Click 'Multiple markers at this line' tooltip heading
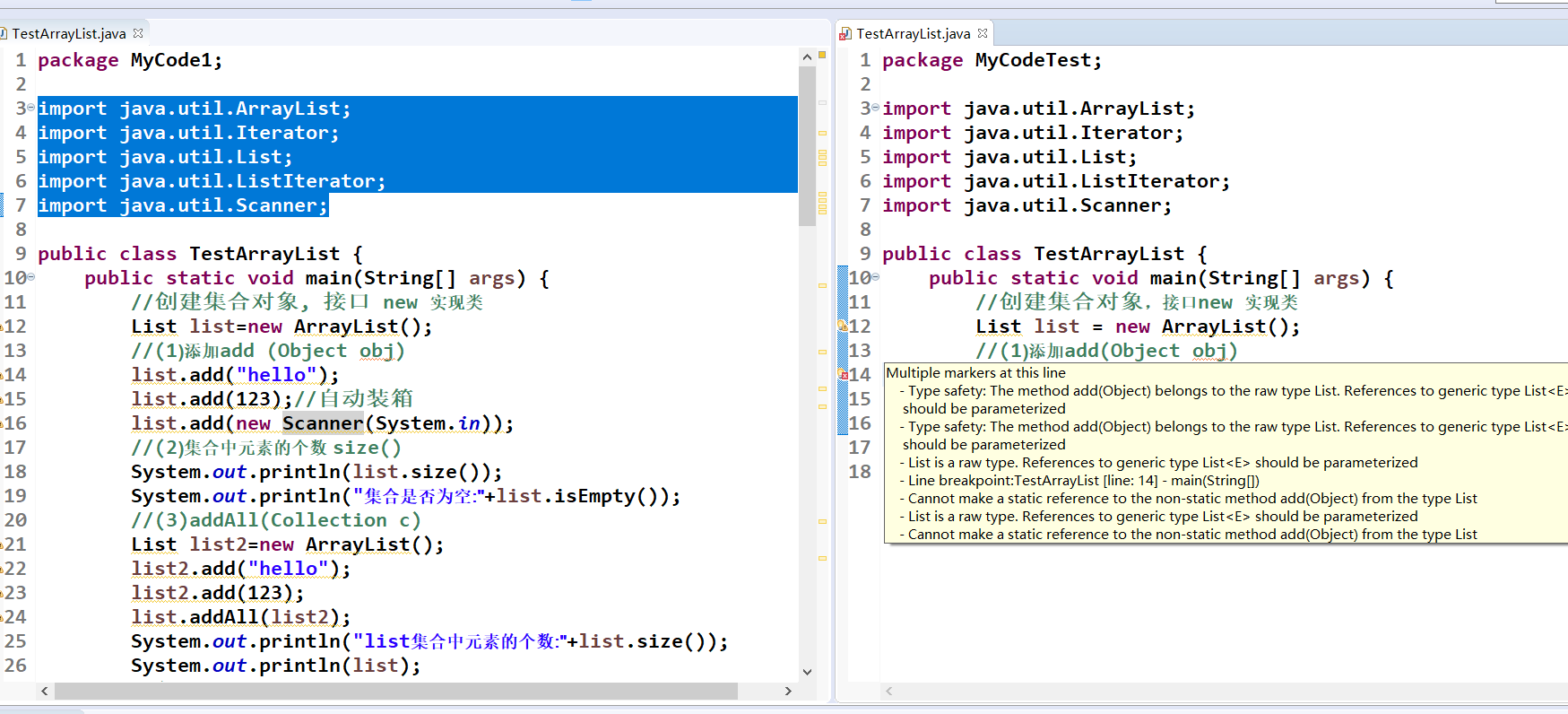The width and height of the screenshot is (1568, 714). [975, 372]
